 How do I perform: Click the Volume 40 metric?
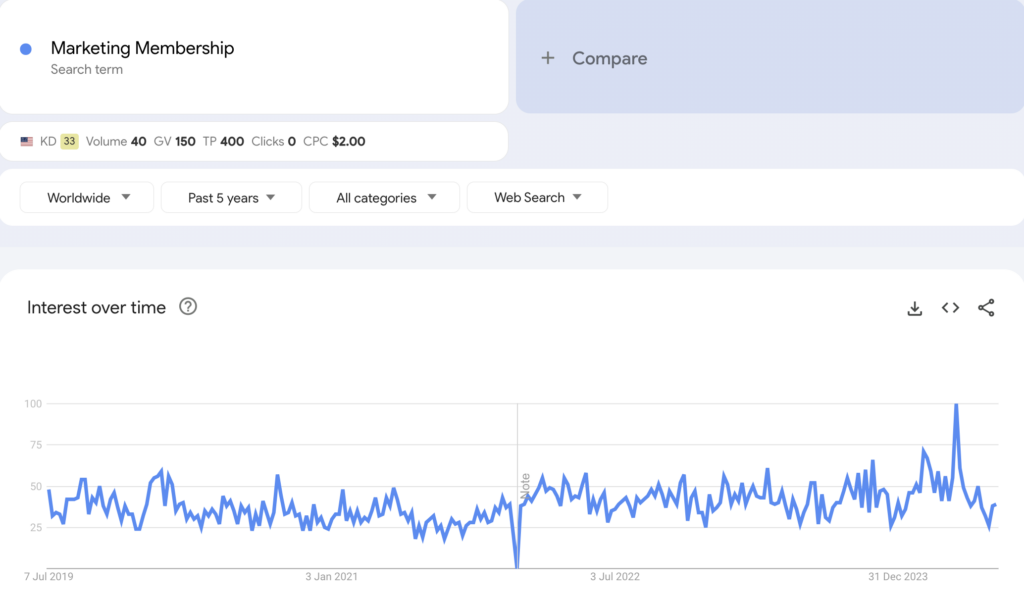[116, 142]
